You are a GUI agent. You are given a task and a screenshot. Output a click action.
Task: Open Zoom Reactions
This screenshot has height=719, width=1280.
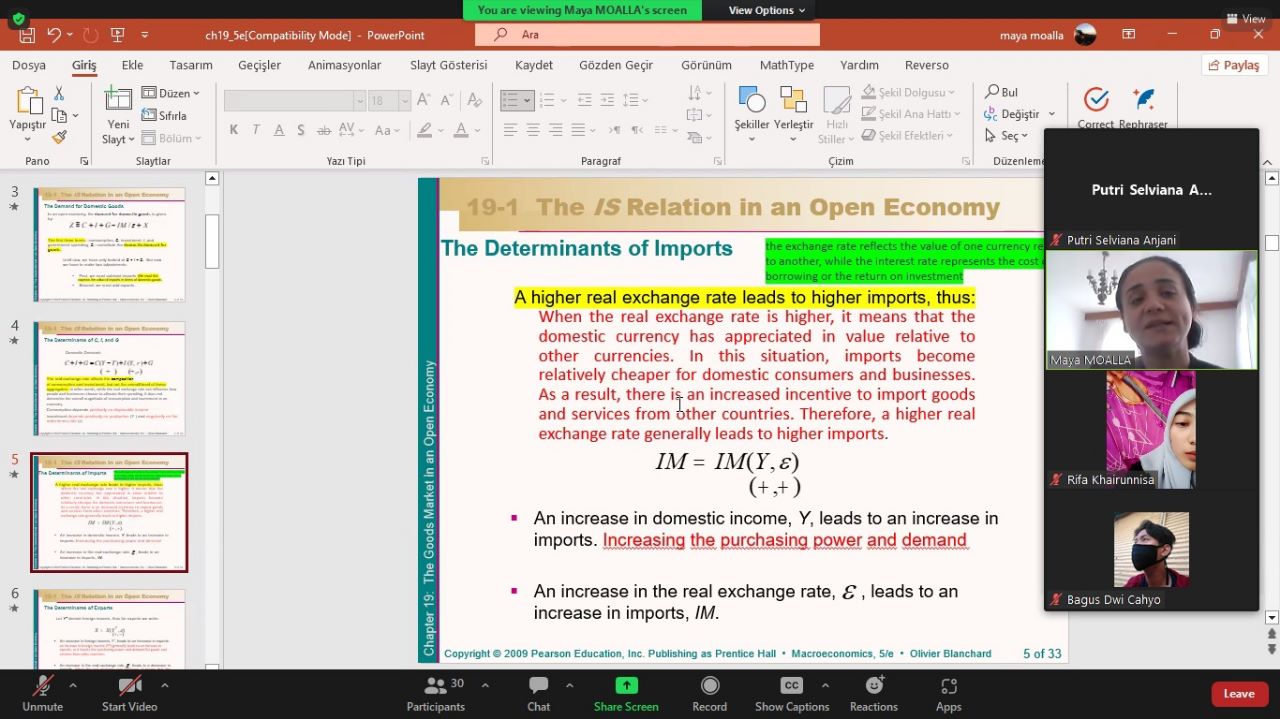pos(874,693)
